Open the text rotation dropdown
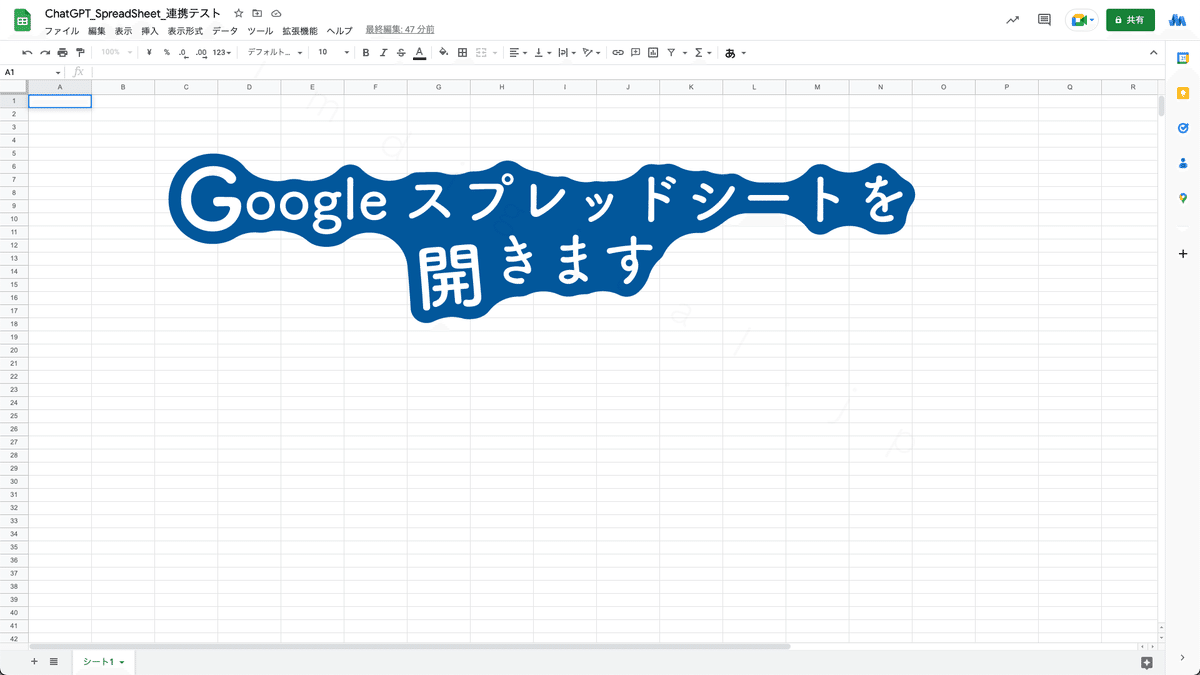Viewport: 1200px width, 675px height. coord(591,52)
